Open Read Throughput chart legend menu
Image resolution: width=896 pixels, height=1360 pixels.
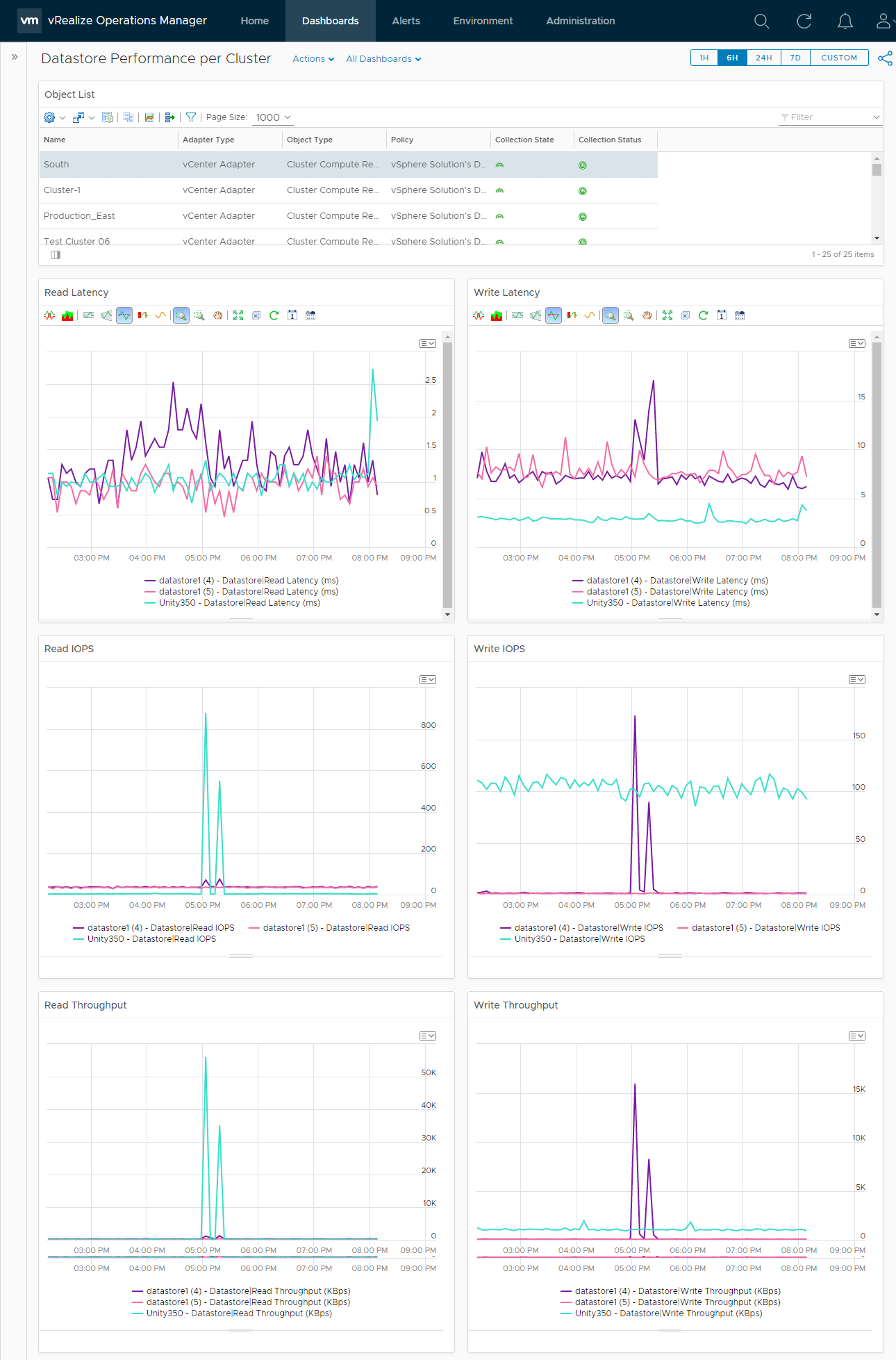tap(428, 1036)
